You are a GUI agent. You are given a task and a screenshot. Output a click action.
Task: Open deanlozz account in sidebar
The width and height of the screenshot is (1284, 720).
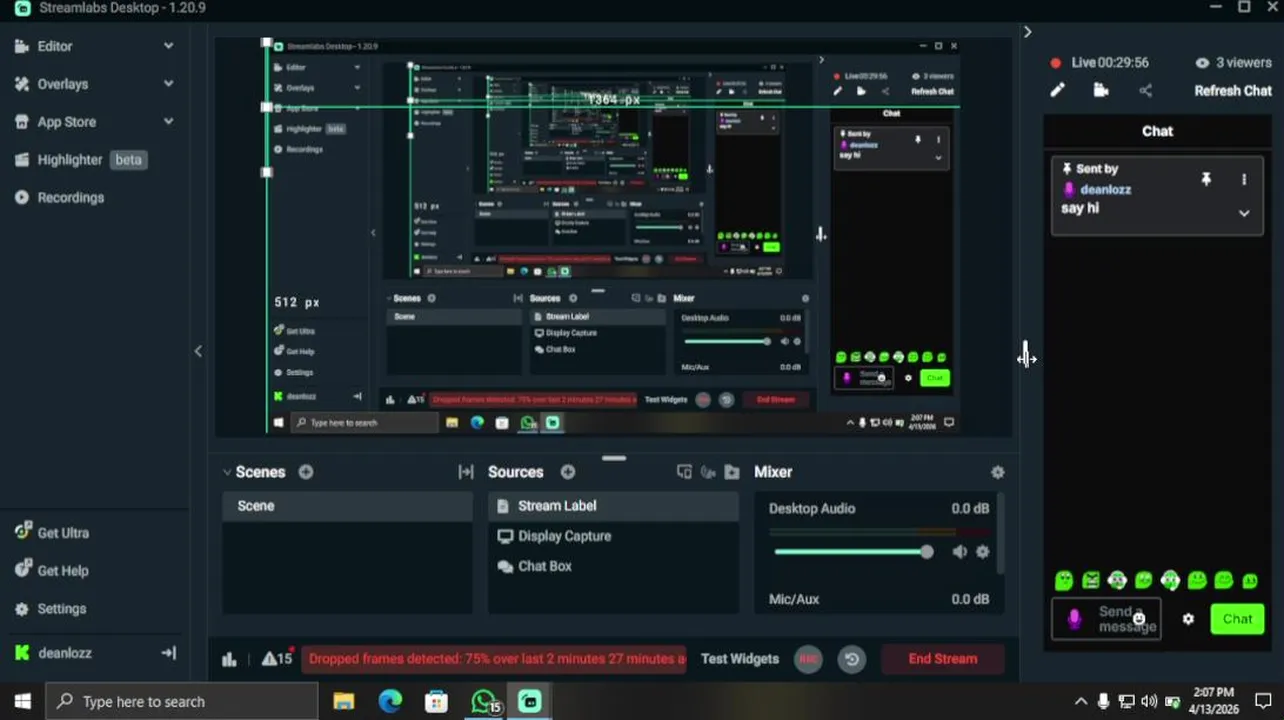[65, 653]
